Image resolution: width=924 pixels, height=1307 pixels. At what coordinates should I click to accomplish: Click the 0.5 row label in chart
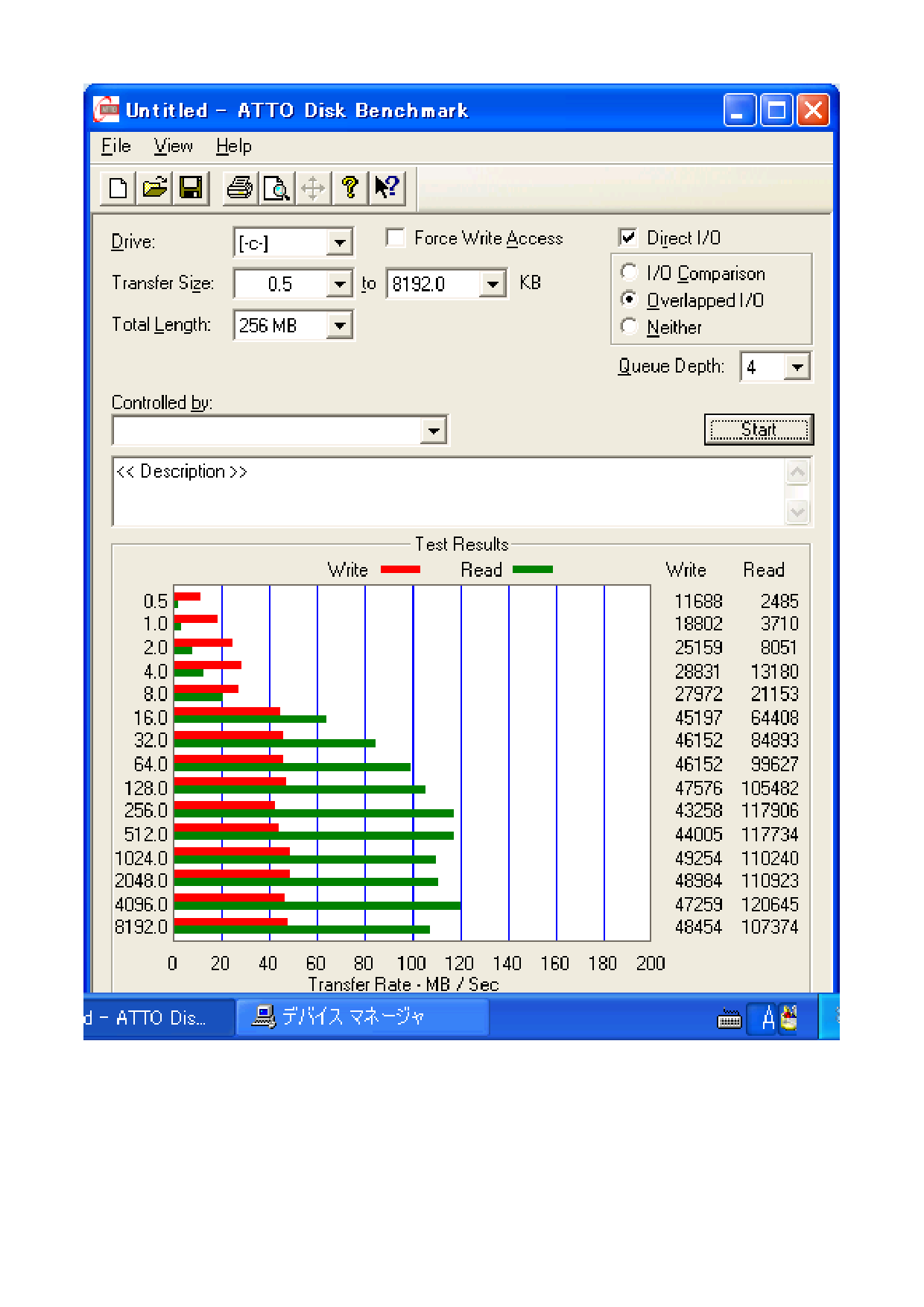(156, 601)
